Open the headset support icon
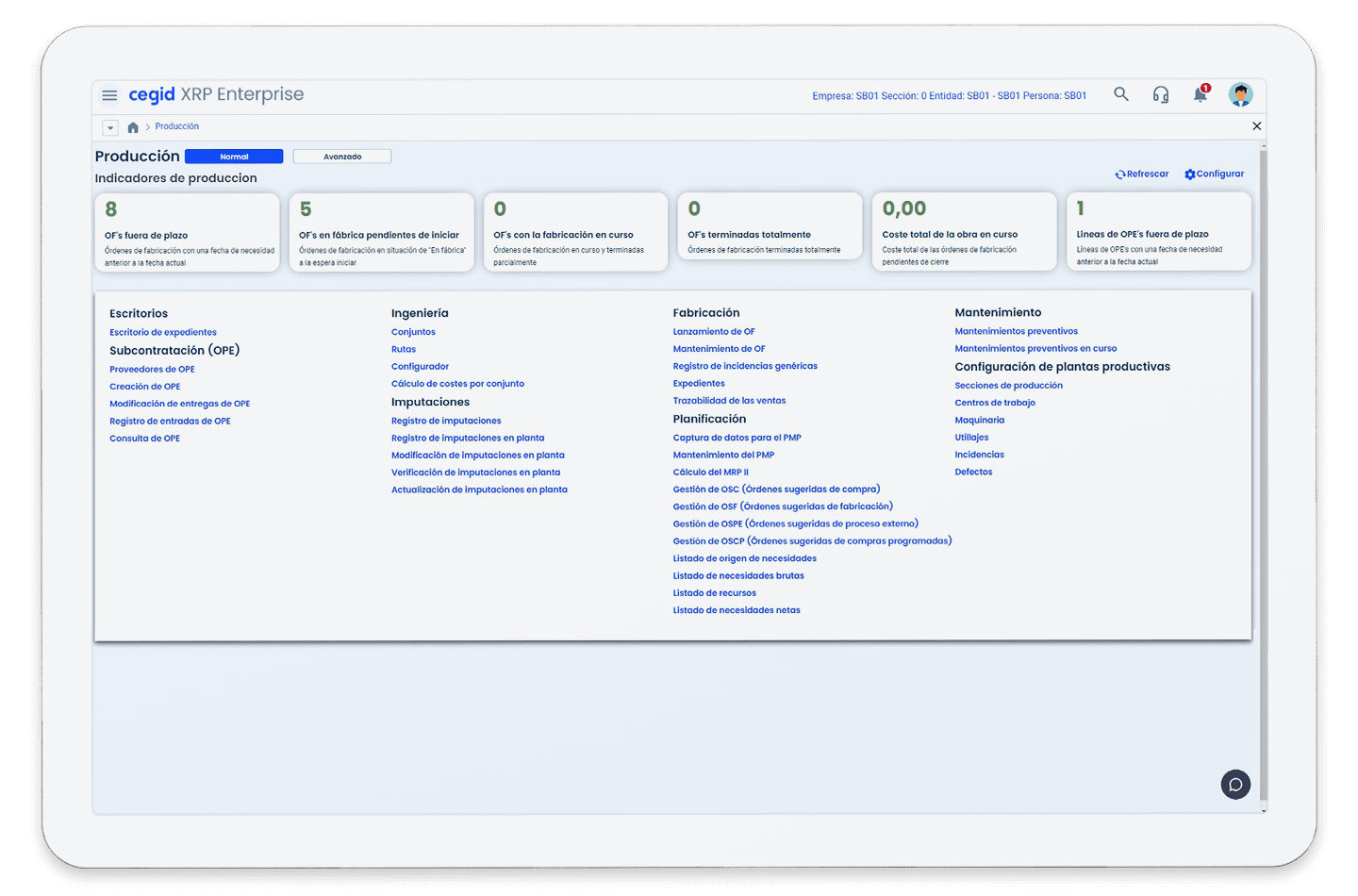 click(1160, 94)
